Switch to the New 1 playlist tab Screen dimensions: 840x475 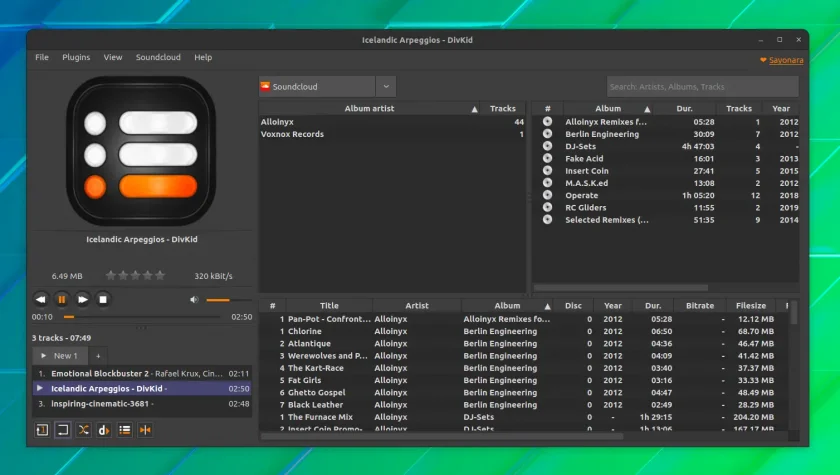click(x=60, y=356)
